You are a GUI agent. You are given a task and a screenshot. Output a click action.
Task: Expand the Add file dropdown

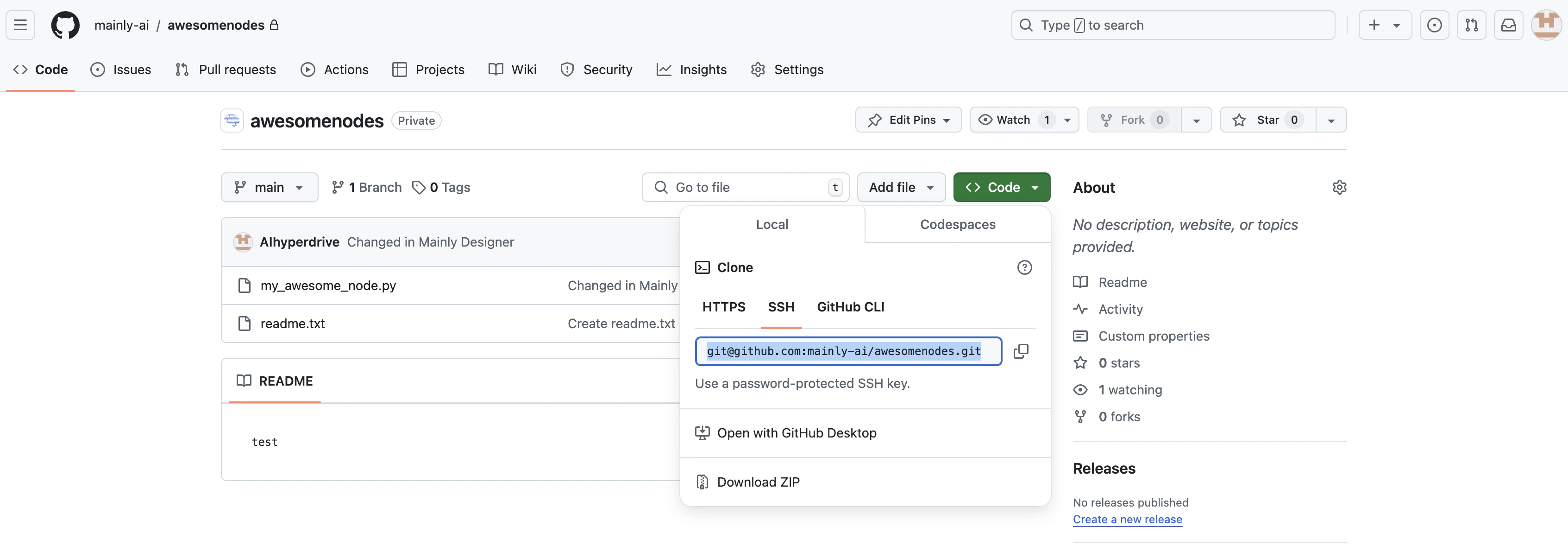point(901,187)
